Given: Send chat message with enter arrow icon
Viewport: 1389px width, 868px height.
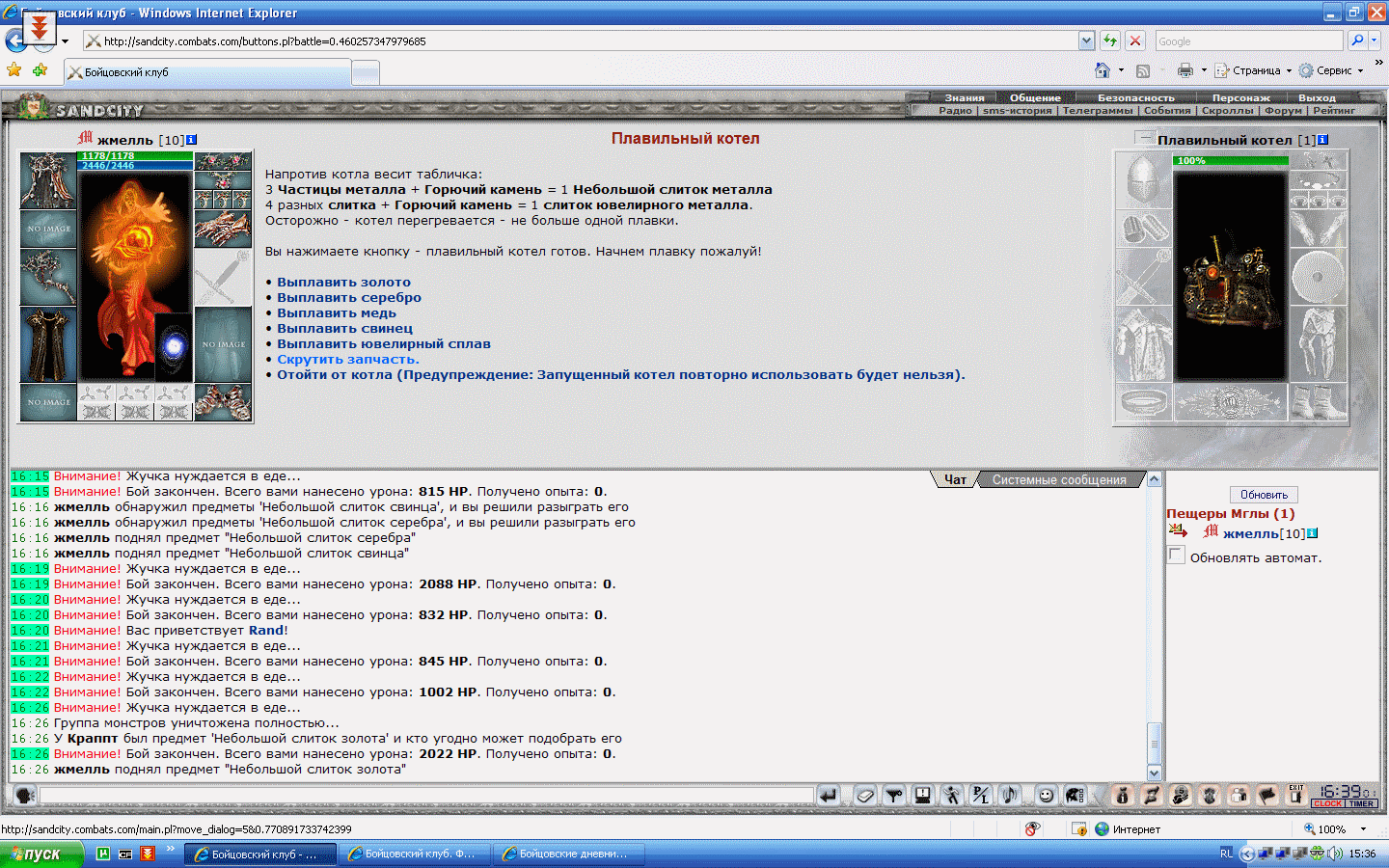Looking at the screenshot, I should (828, 796).
